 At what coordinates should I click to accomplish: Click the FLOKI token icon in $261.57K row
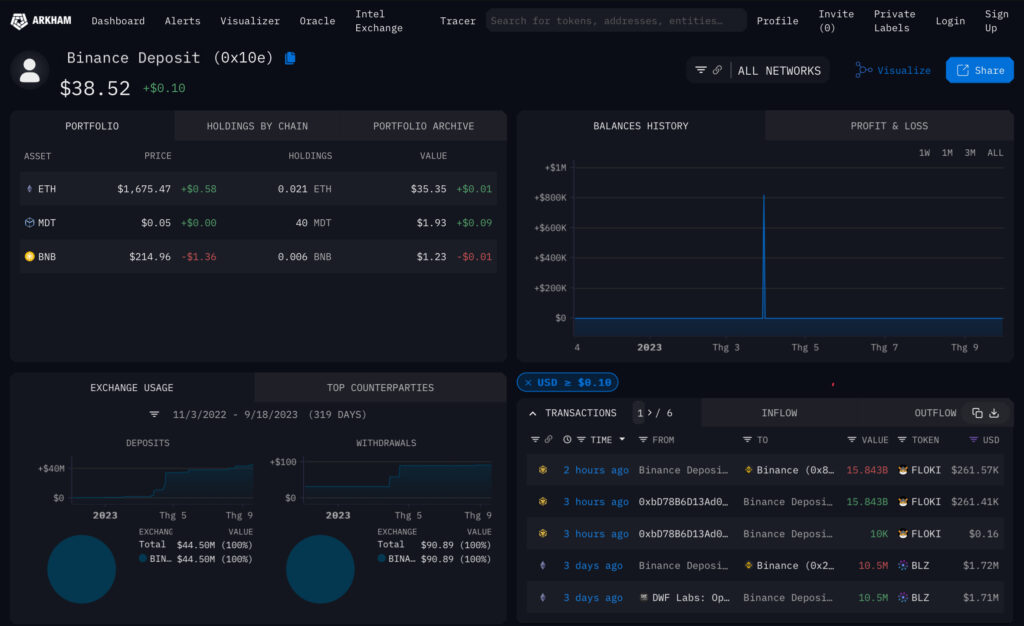903,470
